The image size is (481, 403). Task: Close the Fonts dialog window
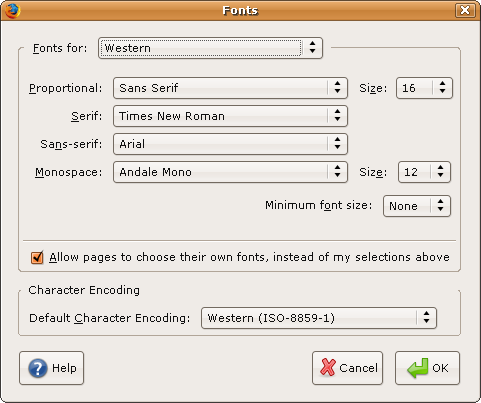coord(465,10)
